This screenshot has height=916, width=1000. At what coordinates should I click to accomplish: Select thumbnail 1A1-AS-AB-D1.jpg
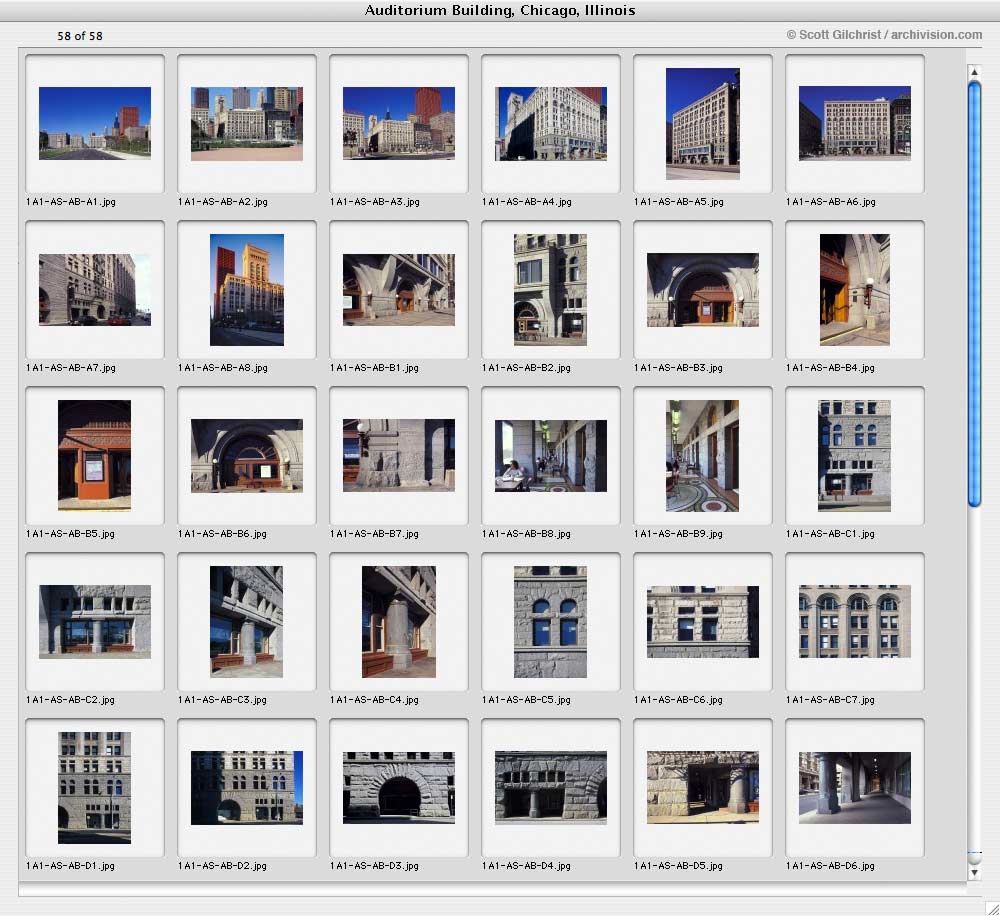coord(94,788)
